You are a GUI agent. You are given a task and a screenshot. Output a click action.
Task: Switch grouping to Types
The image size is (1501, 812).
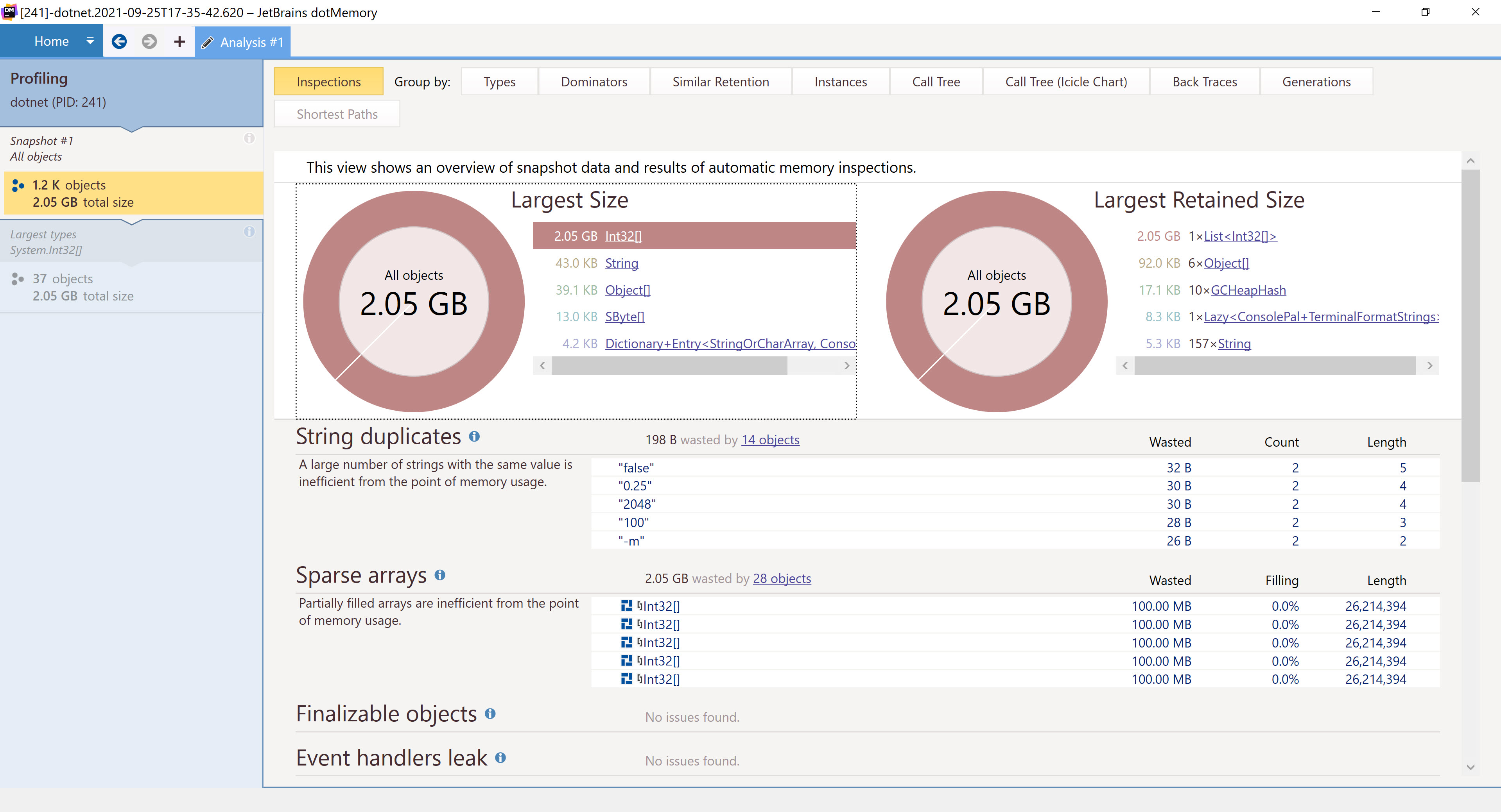click(x=499, y=82)
